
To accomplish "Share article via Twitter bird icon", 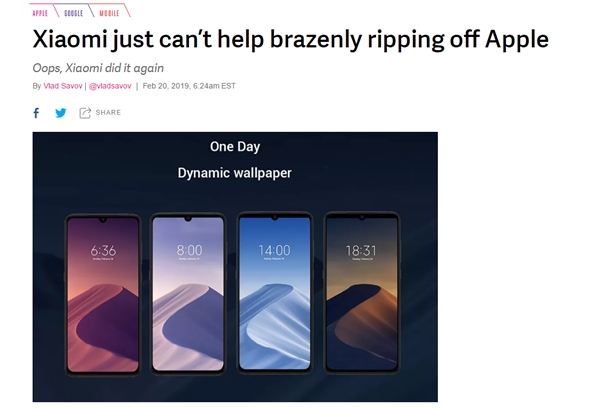I will click(x=60, y=113).
